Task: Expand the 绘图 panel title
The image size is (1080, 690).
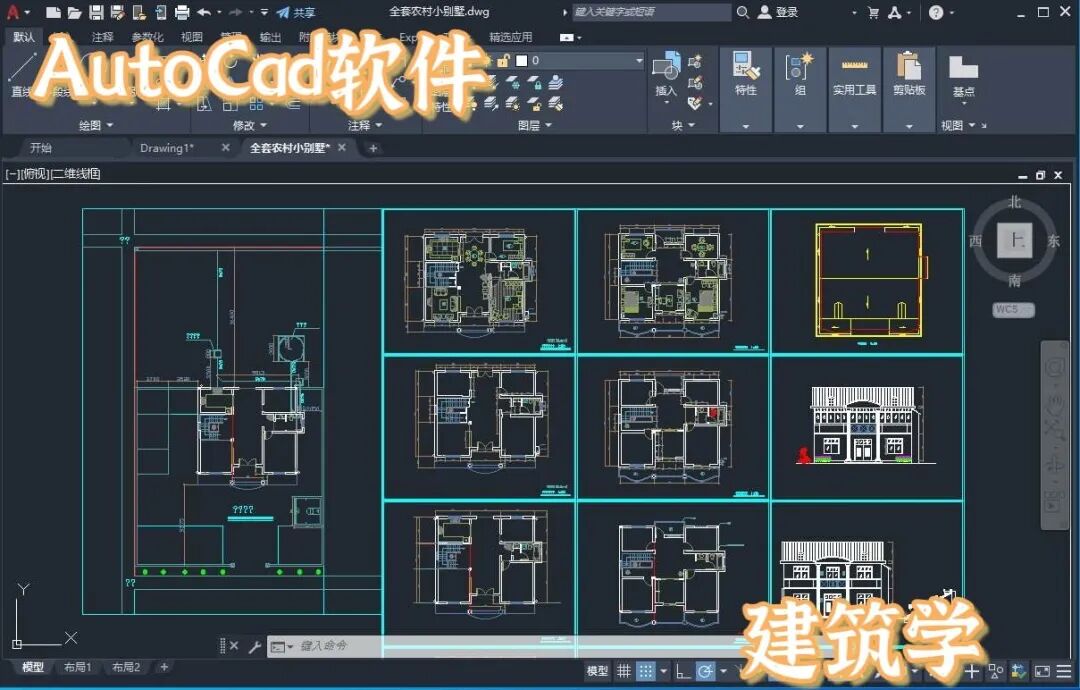Action: [96, 125]
